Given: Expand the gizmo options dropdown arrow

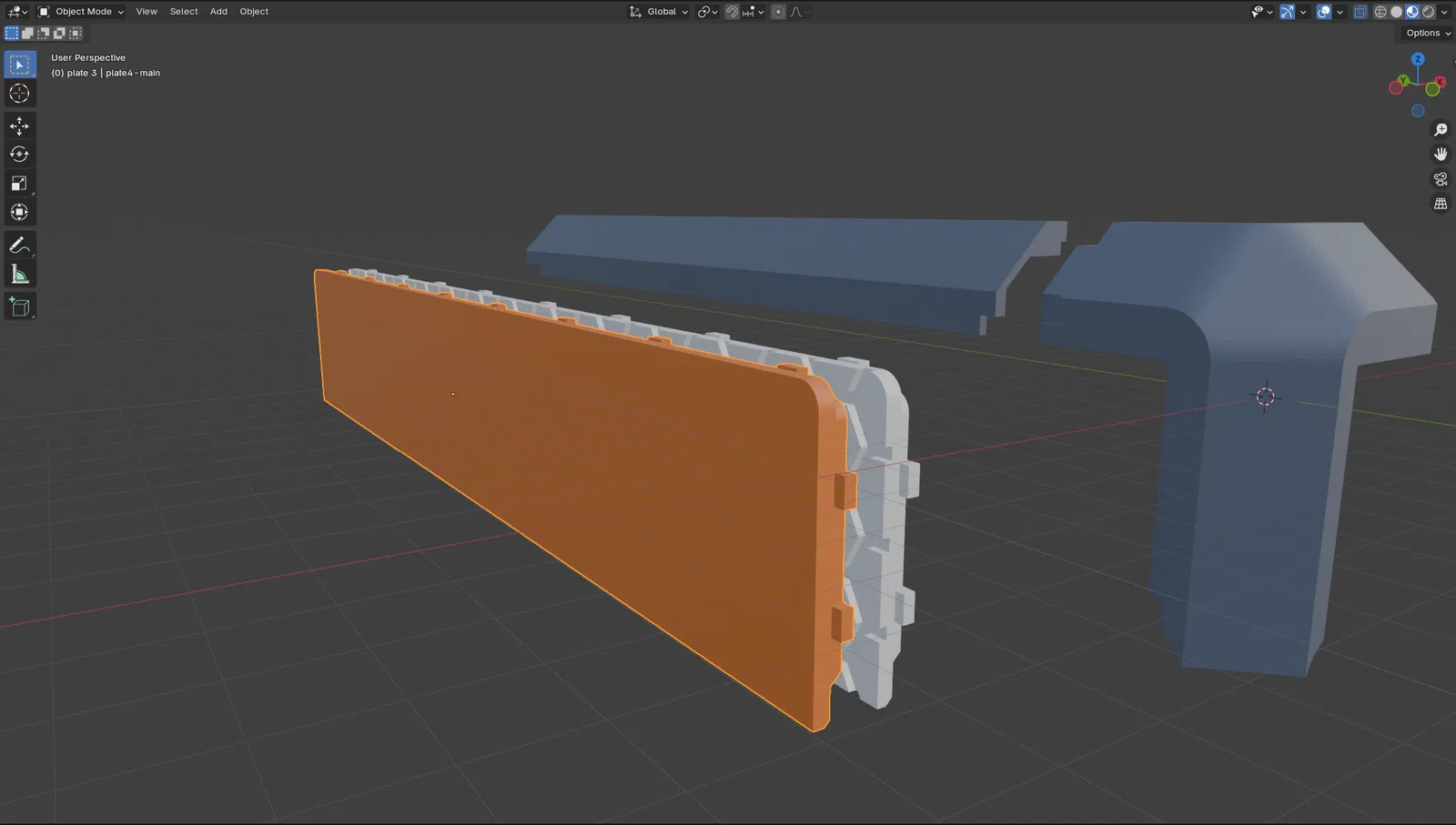Looking at the screenshot, I should pyautogui.click(x=1303, y=12).
